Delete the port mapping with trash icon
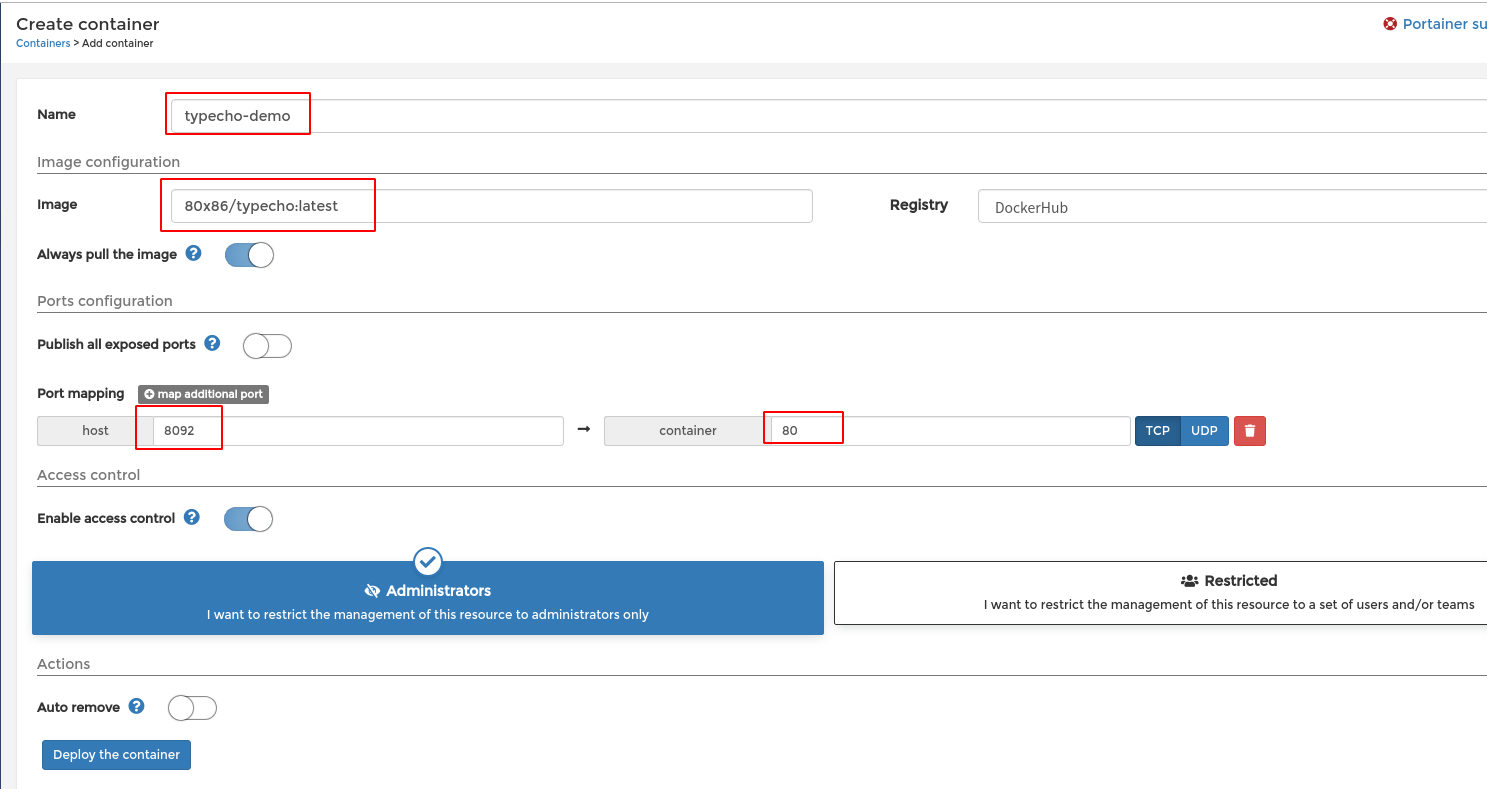Viewport: 1487px width, 789px height. [1249, 431]
